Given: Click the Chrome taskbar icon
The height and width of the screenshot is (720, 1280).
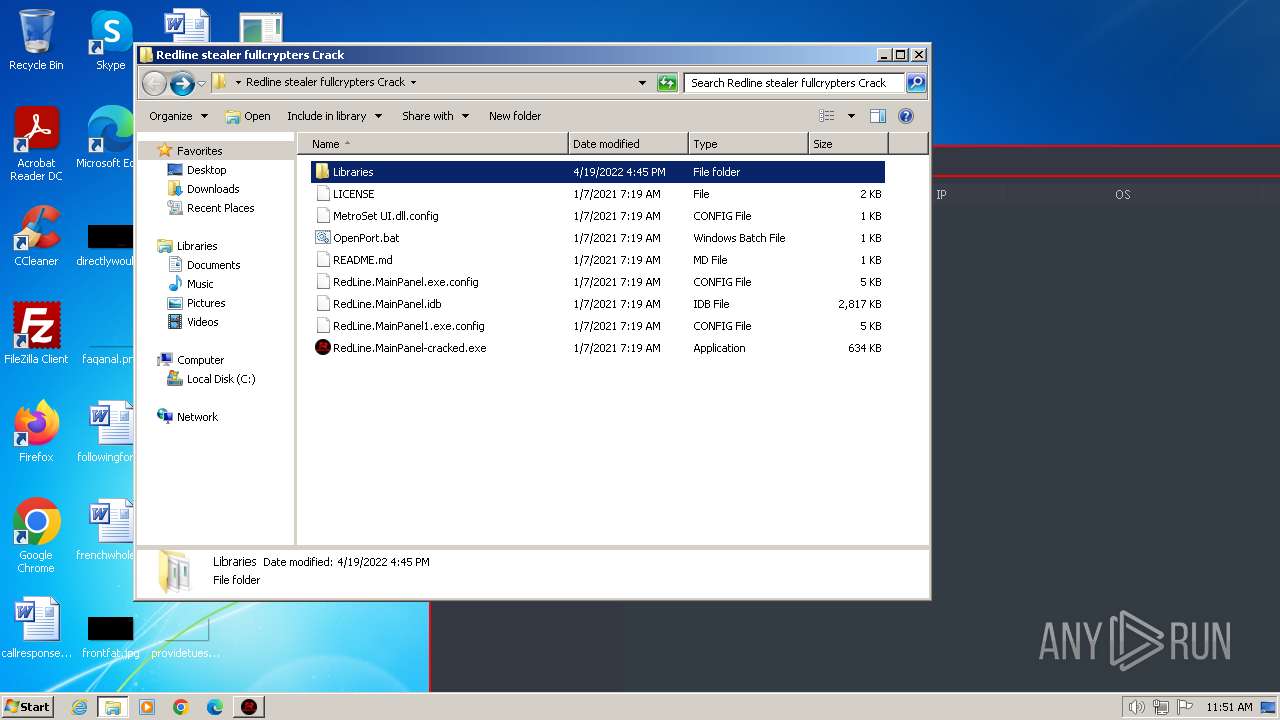Looking at the screenshot, I should [181, 707].
